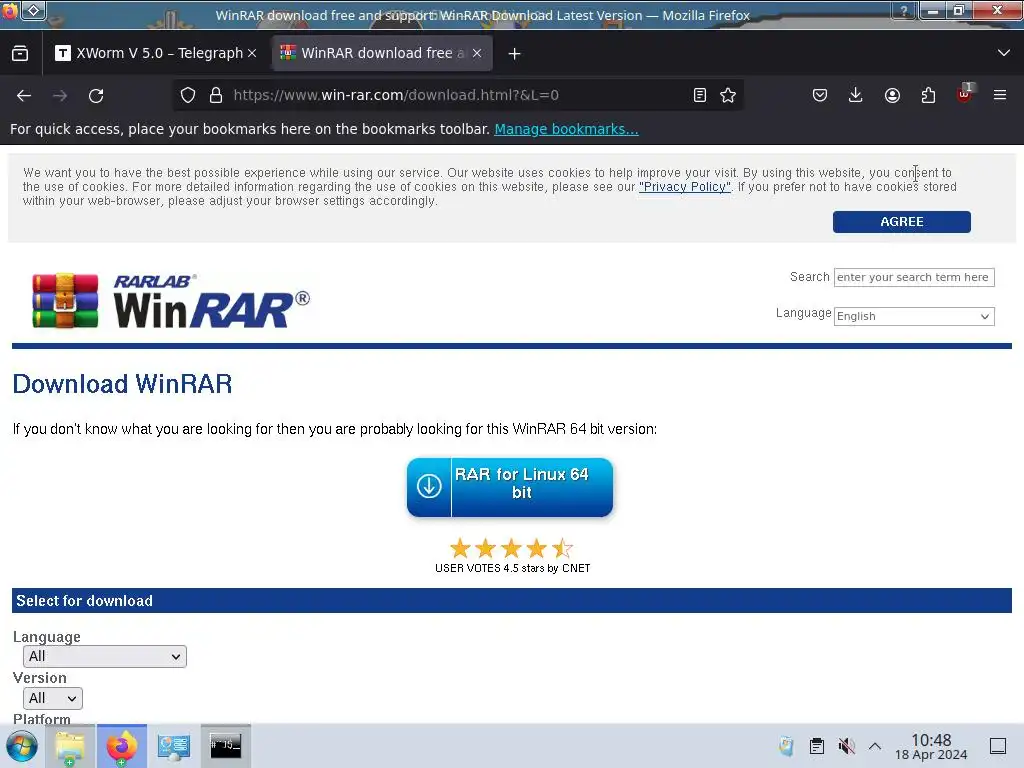Save page to Pocket
This screenshot has width=1024, height=768.
[820, 95]
